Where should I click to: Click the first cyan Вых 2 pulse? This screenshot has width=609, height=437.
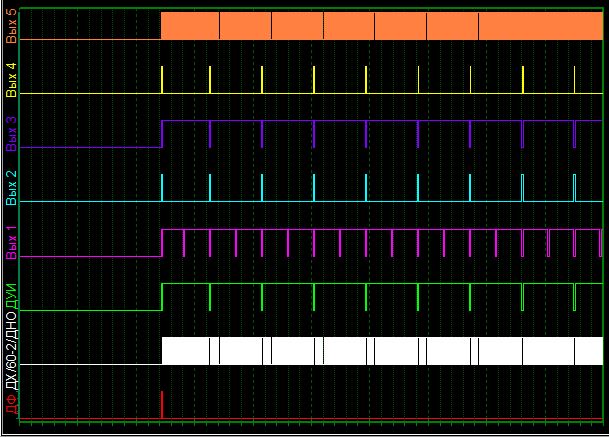tap(162, 188)
